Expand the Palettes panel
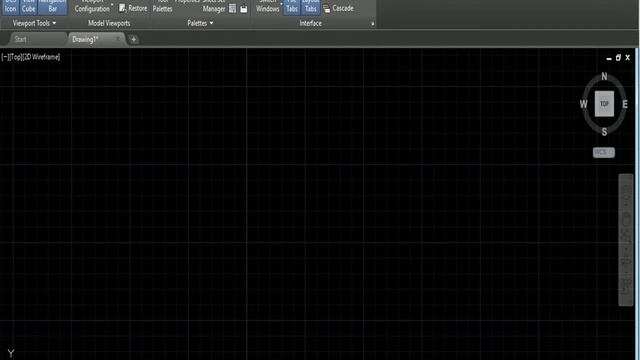 click(200, 23)
